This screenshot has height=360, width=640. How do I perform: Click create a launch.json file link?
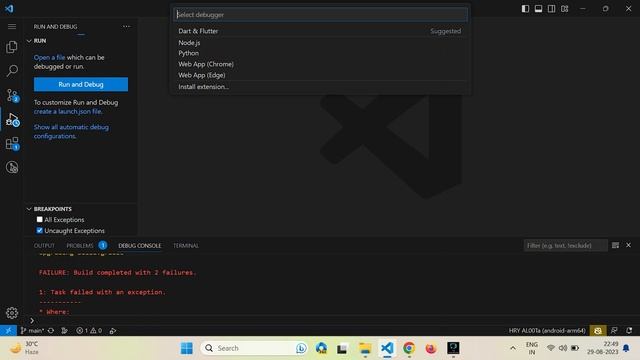click(x=68, y=111)
